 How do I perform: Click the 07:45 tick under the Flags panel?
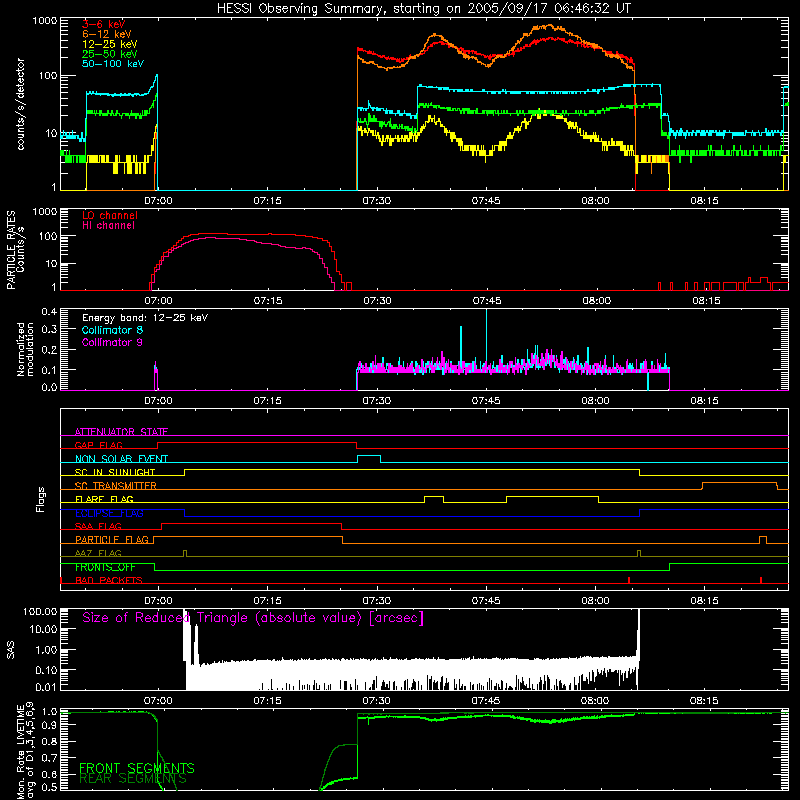[x=487, y=601]
